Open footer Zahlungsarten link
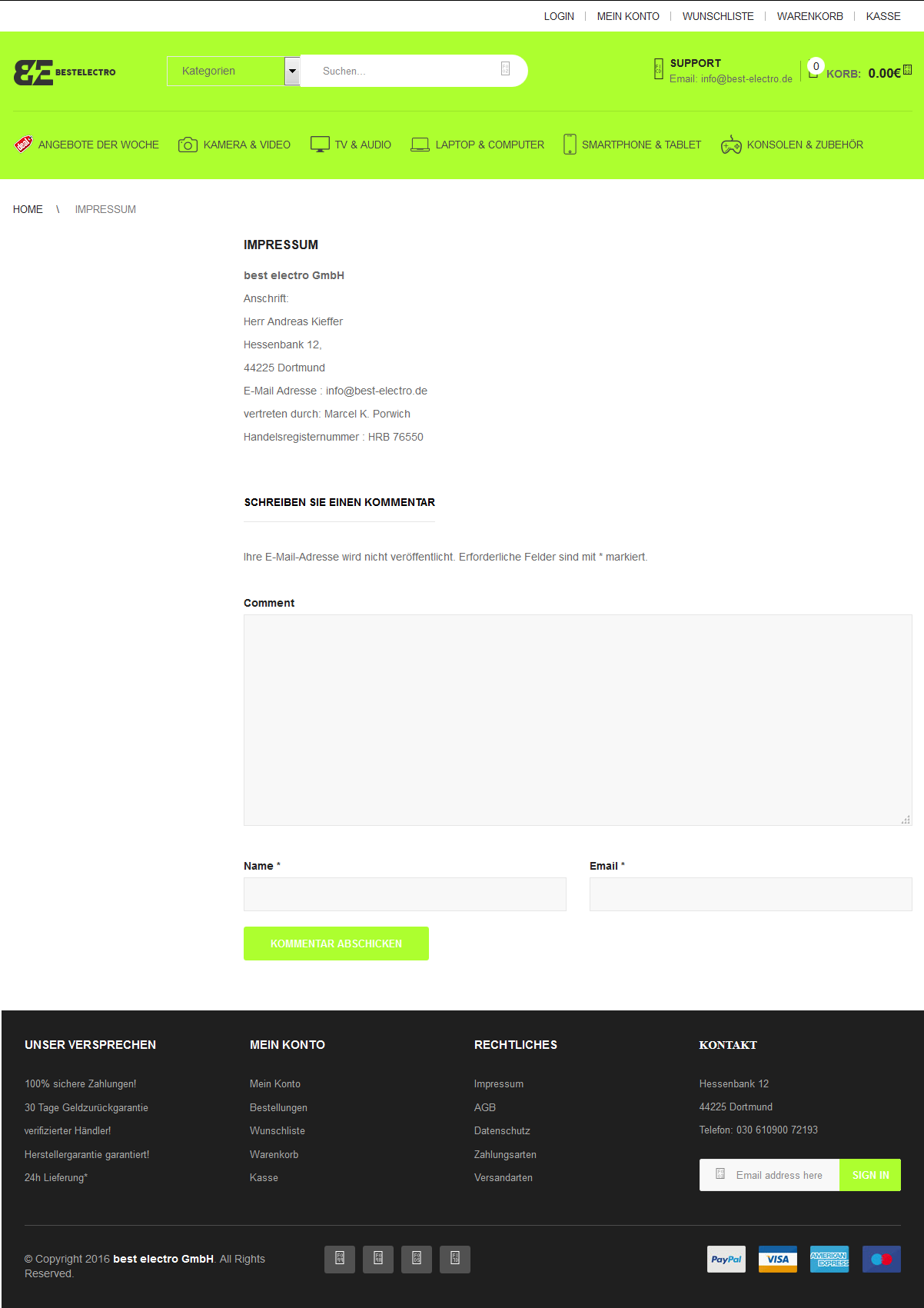The image size is (924, 1308). coord(505,1154)
